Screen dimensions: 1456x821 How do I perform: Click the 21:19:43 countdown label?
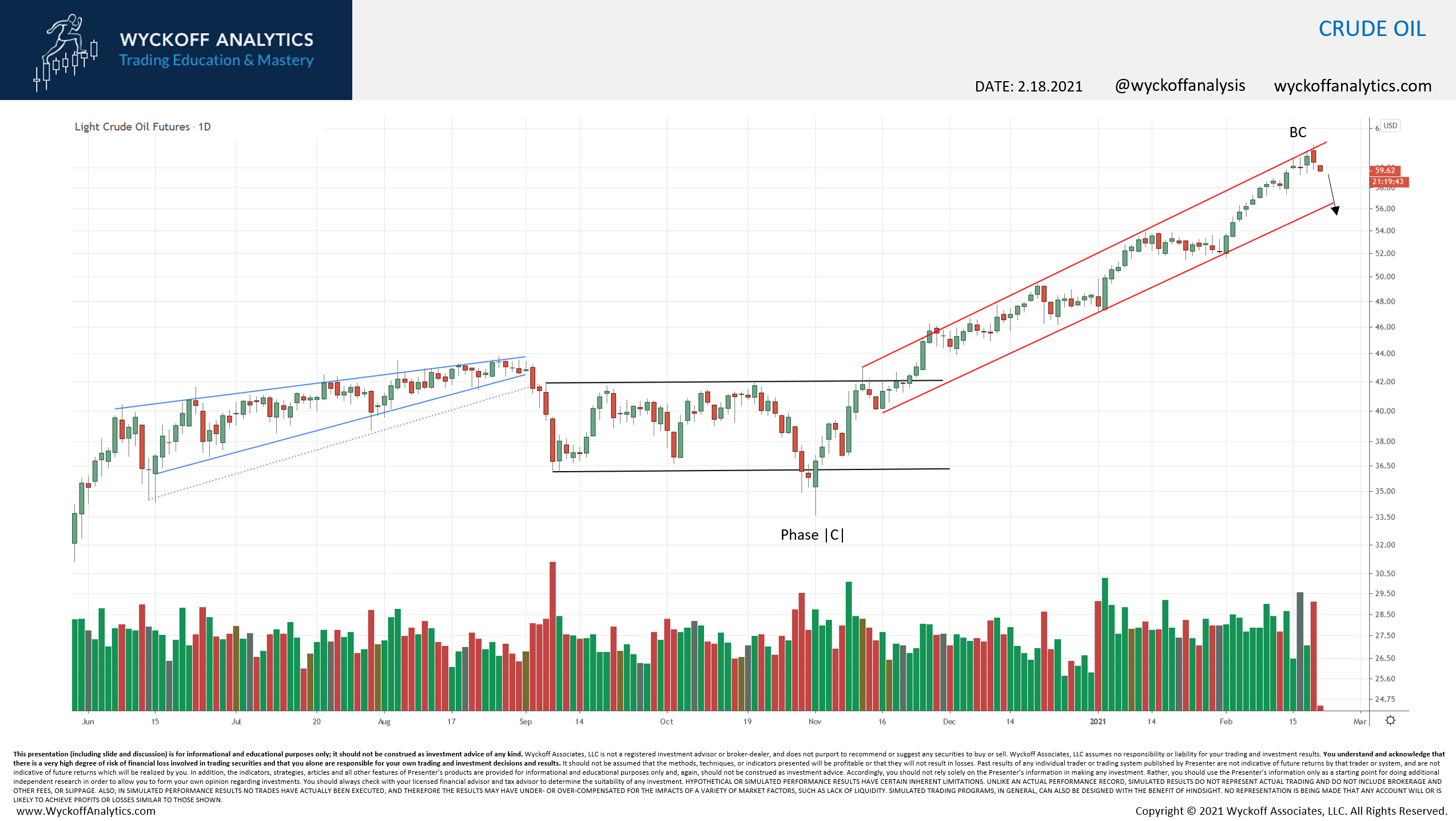(x=1387, y=182)
